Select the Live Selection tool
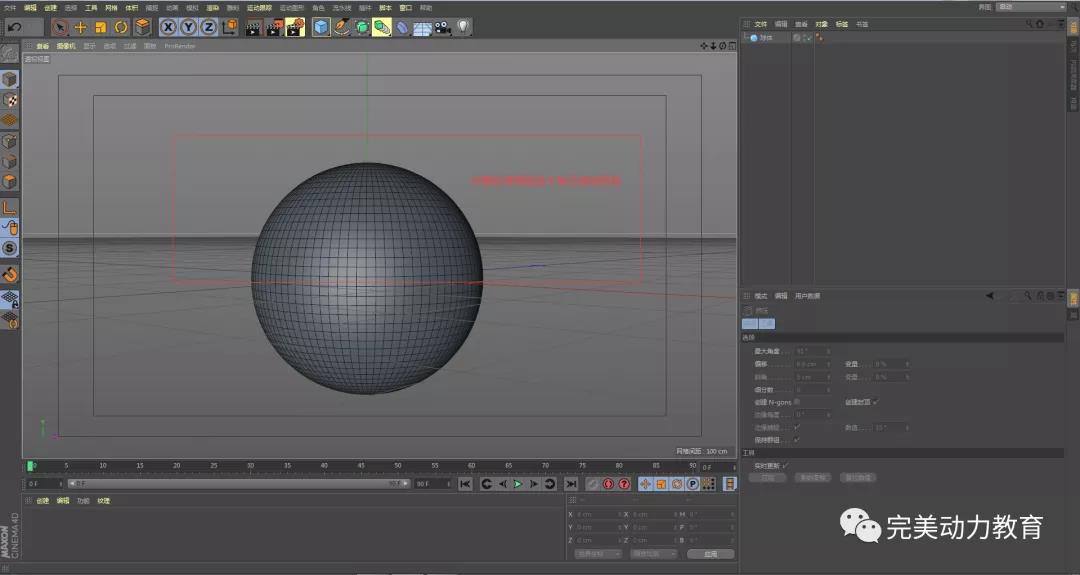This screenshot has width=1080, height=575. pyautogui.click(x=60, y=27)
